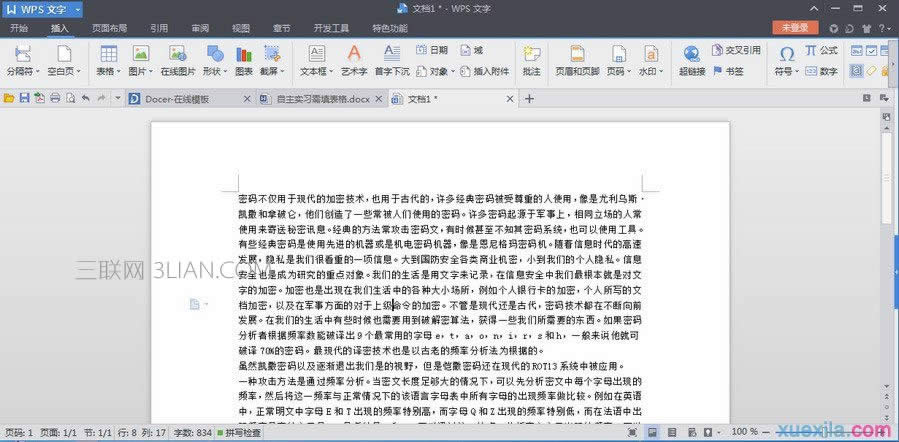Open the WPS 文字 application menu arrow
899x442 pixels.
click(76, 9)
